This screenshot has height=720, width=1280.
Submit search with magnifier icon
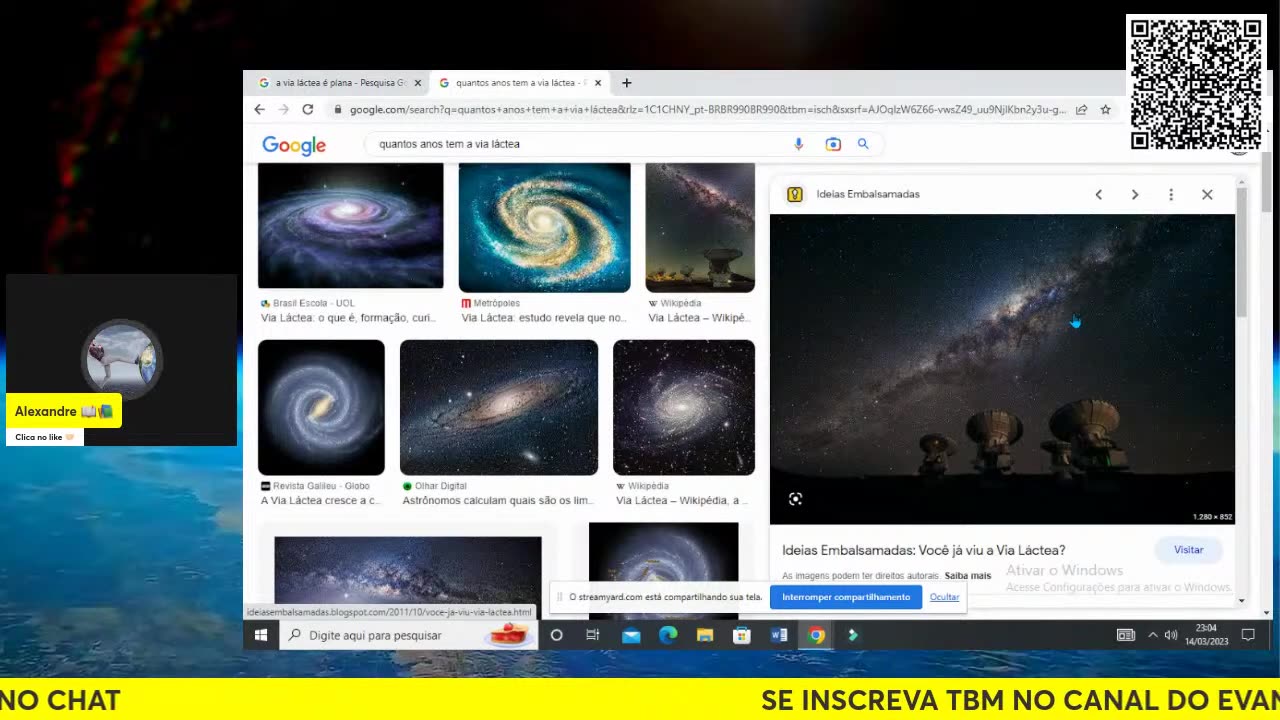tap(863, 144)
